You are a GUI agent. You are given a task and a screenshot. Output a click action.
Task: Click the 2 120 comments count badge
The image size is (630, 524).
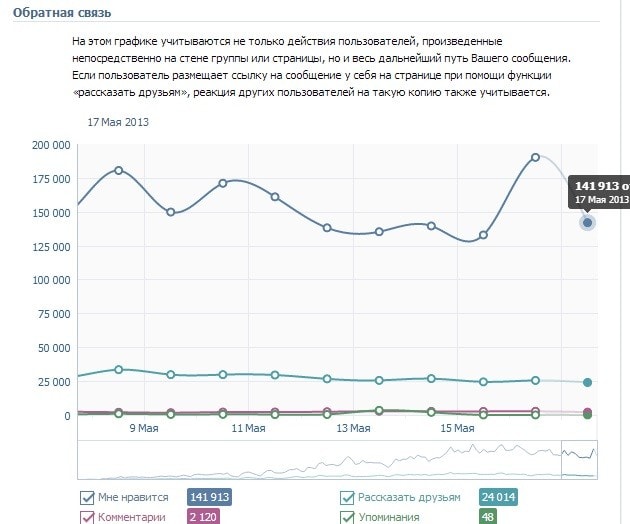209,517
